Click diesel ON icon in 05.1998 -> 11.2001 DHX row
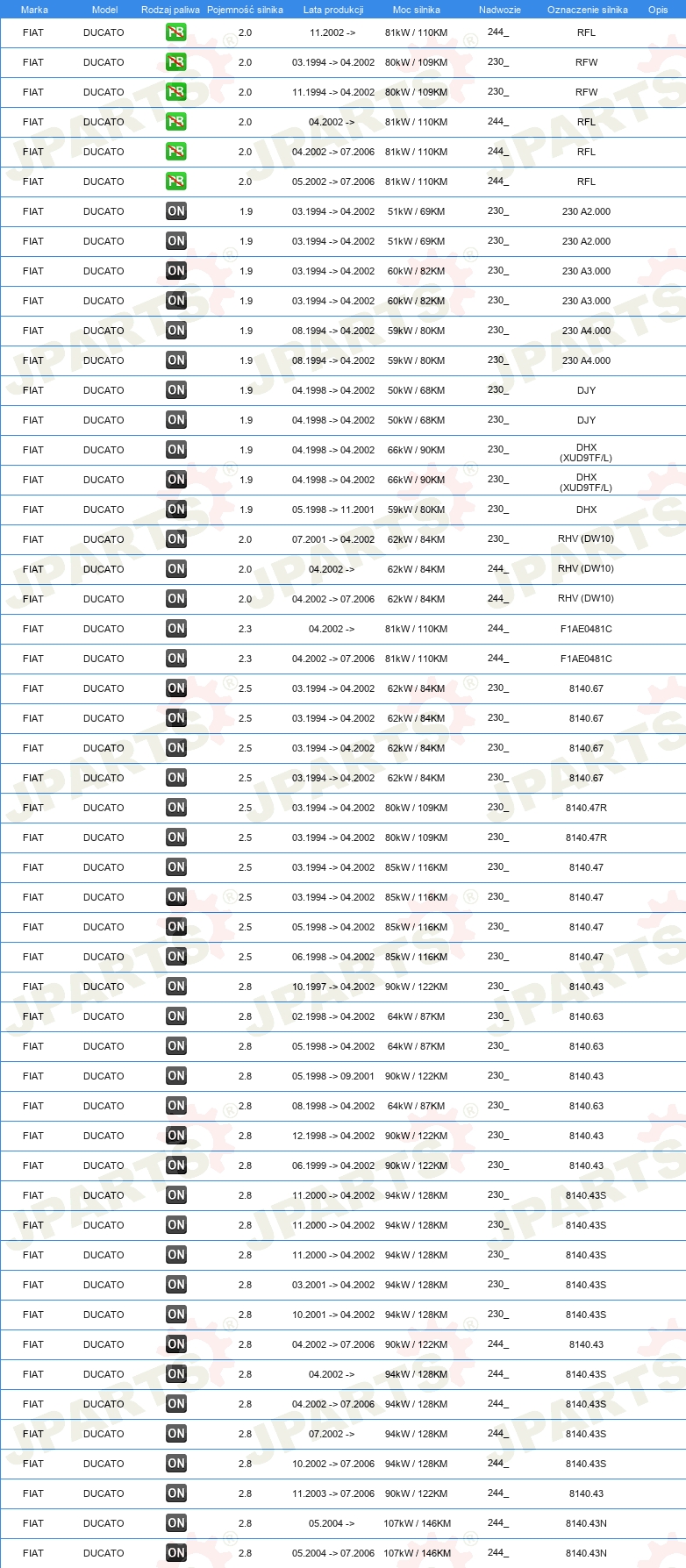686x1568 pixels. (176, 510)
